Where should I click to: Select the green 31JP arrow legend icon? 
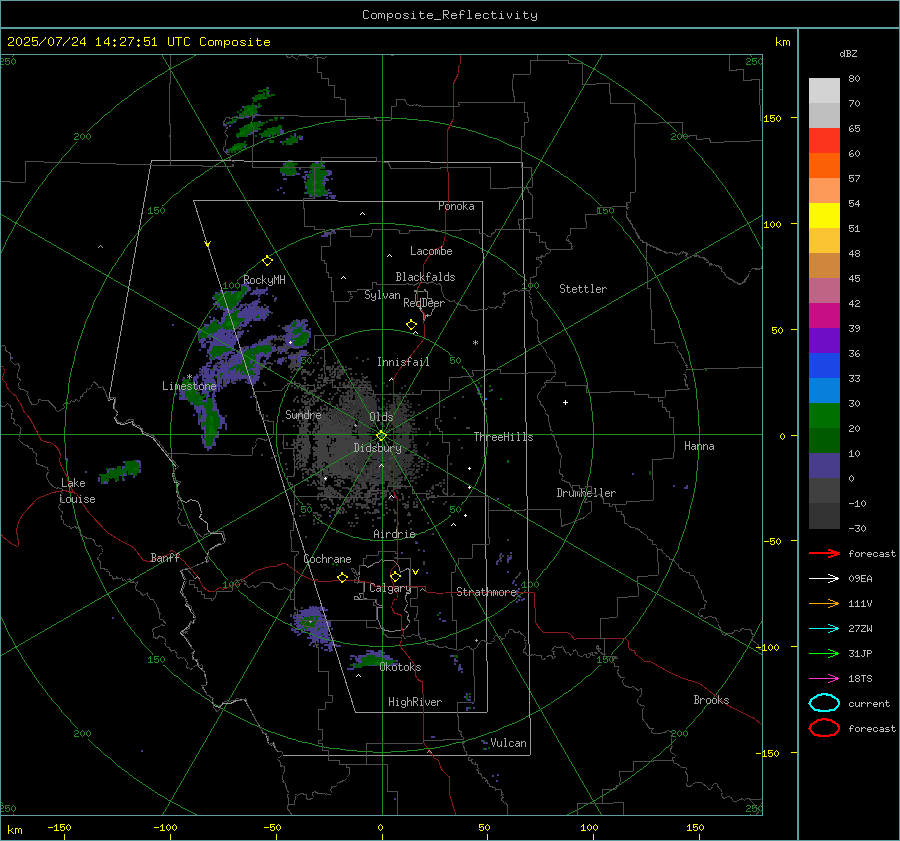coord(824,653)
